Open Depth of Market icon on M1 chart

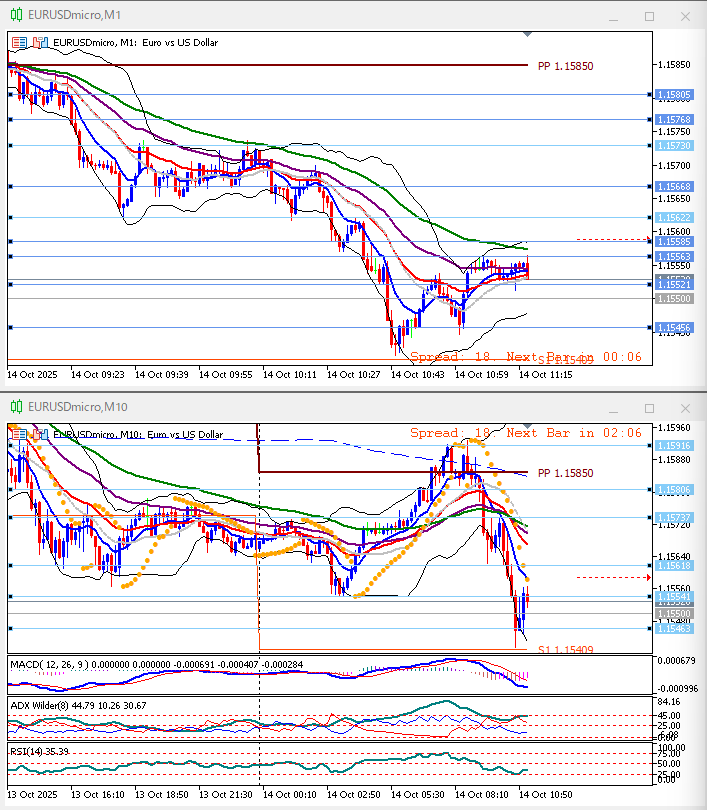pyautogui.click(x=39, y=42)
